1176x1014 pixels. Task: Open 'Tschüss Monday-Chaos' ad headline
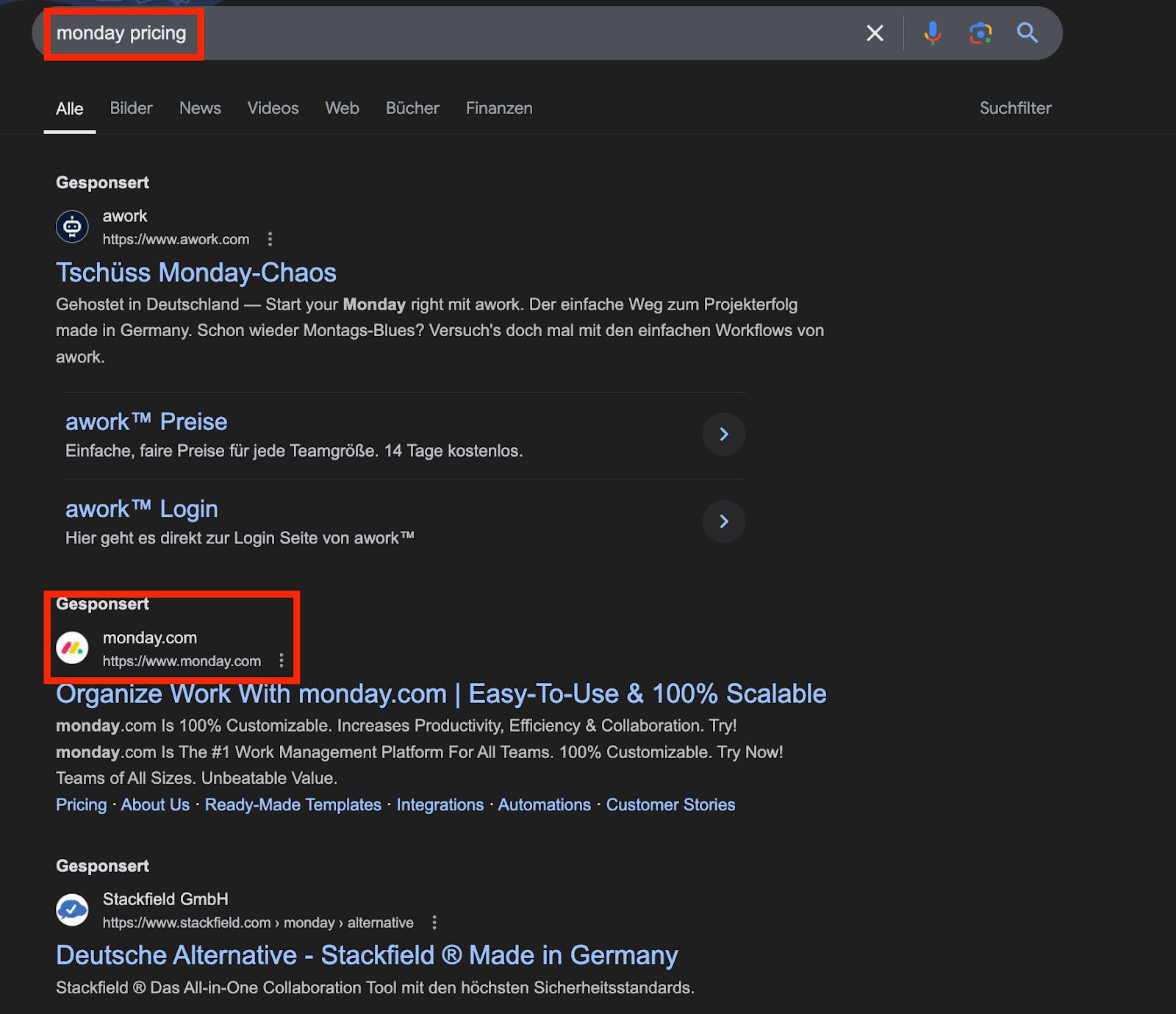pyautogui.click(x=196, y=273)
